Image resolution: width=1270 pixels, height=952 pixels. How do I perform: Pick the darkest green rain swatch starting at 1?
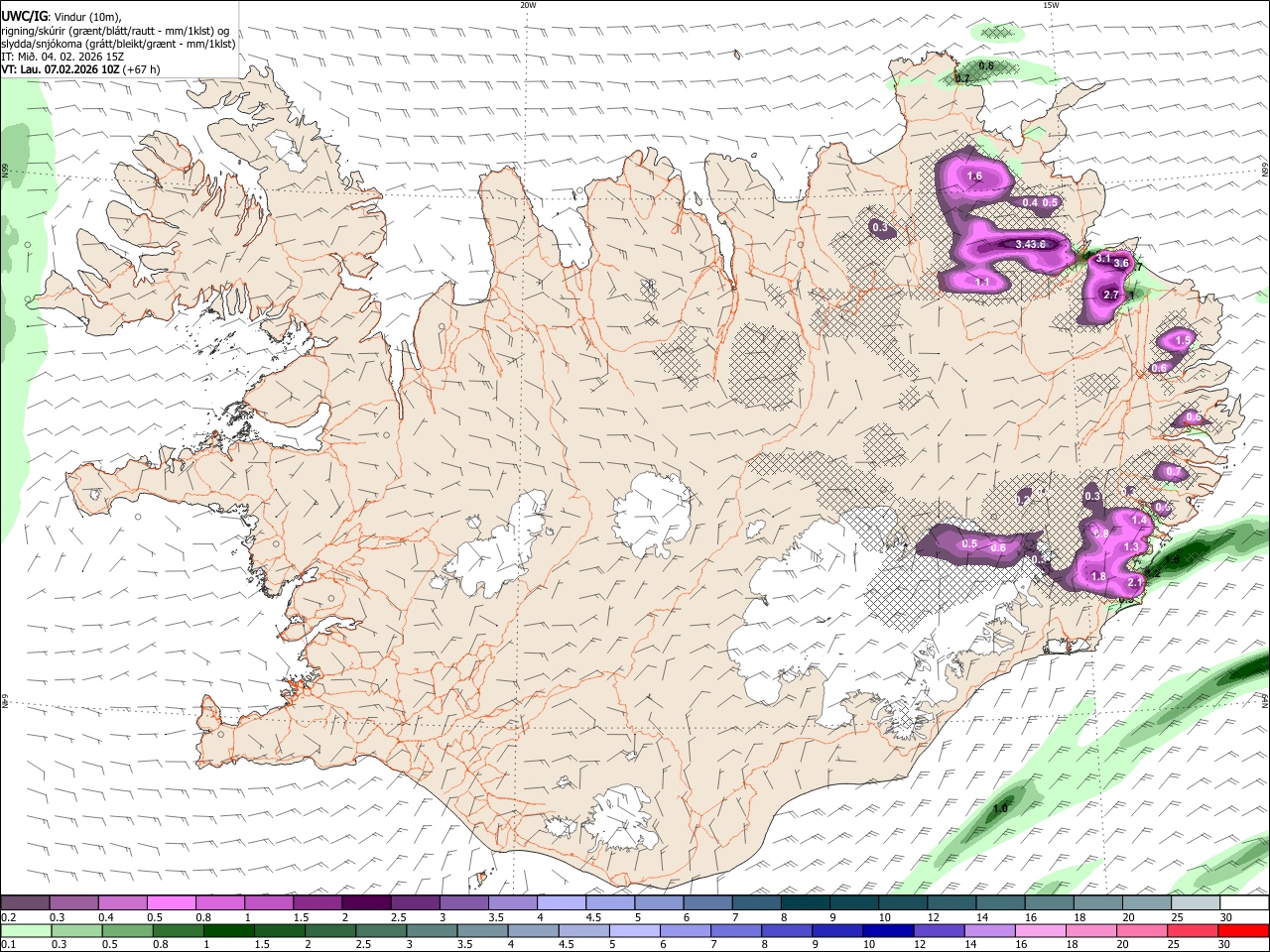tap(228, 931)
